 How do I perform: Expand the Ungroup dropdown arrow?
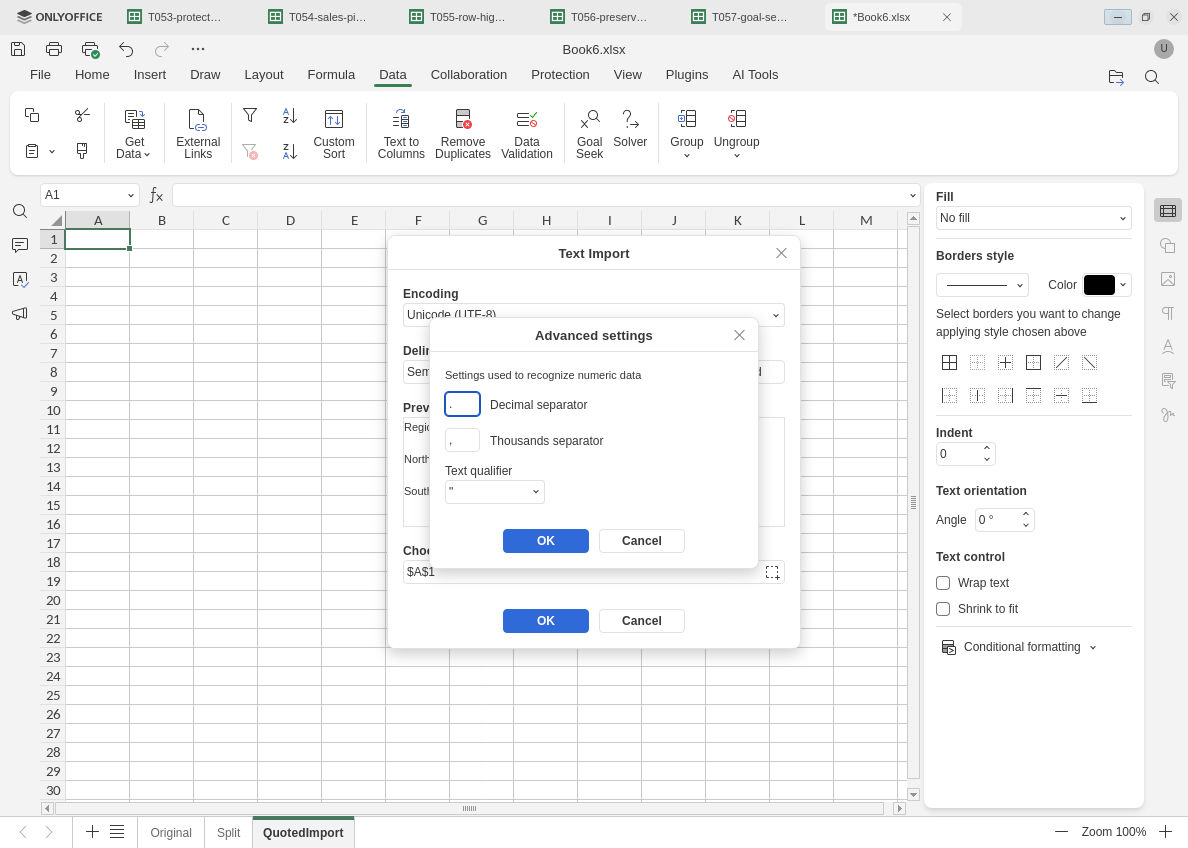pos(736,156)
